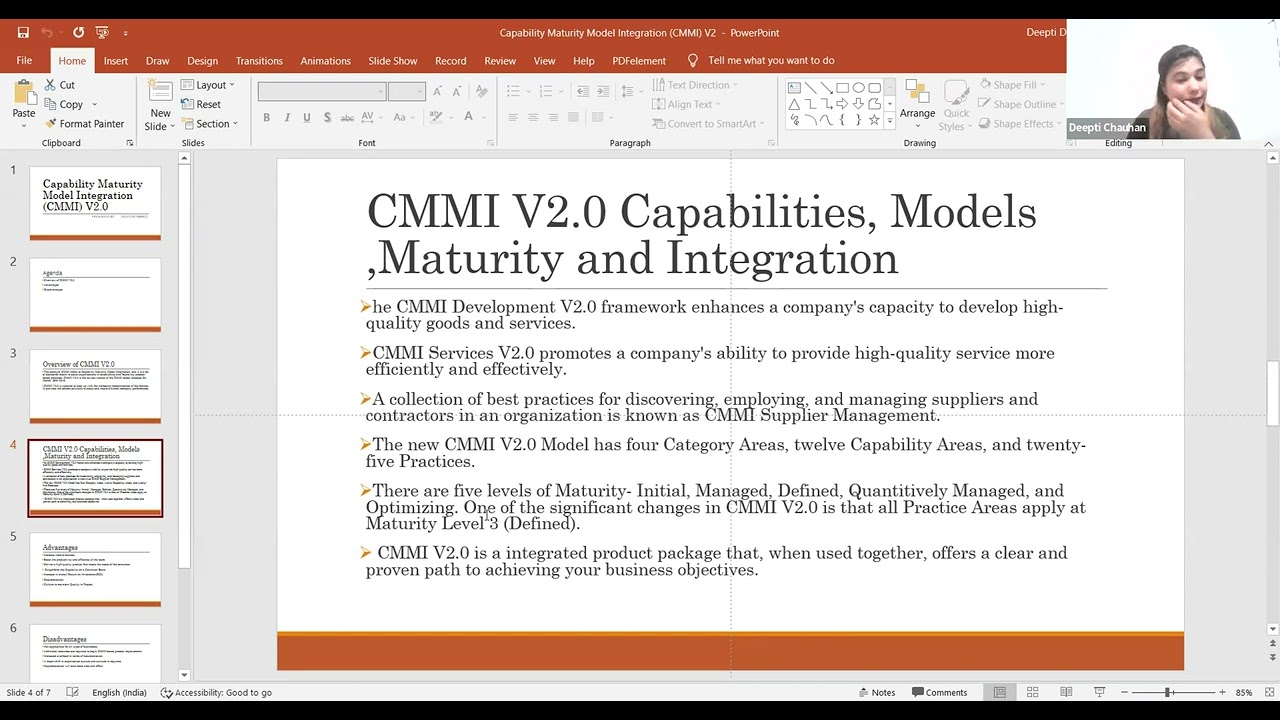Expand the Arrange dropdown
The image size is (1280, 720).
coord(917,103)
